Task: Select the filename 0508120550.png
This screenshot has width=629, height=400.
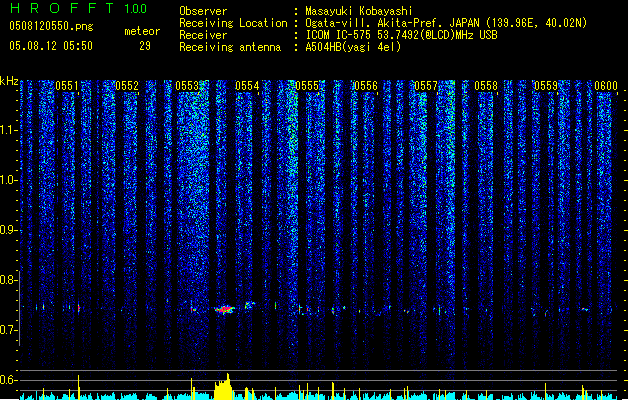Action: (x=51, y=26)
